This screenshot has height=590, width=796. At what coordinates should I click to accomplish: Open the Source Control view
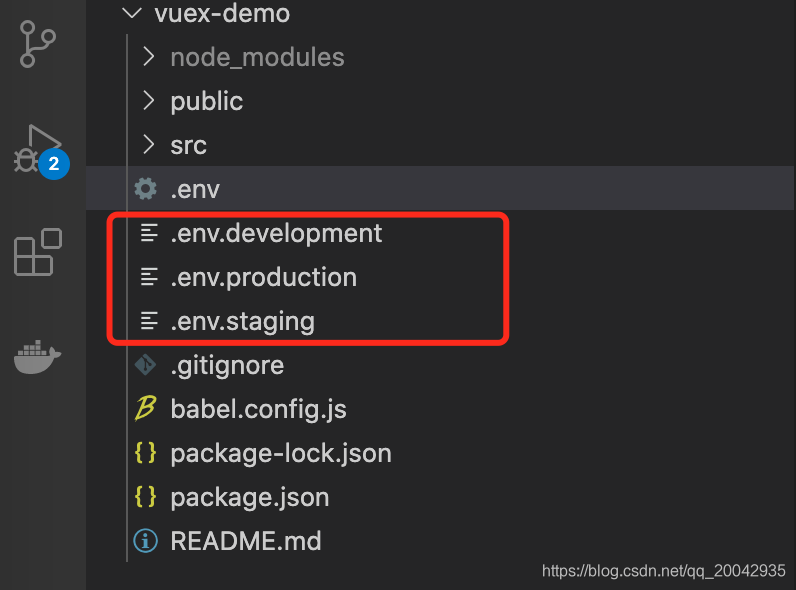38,45
